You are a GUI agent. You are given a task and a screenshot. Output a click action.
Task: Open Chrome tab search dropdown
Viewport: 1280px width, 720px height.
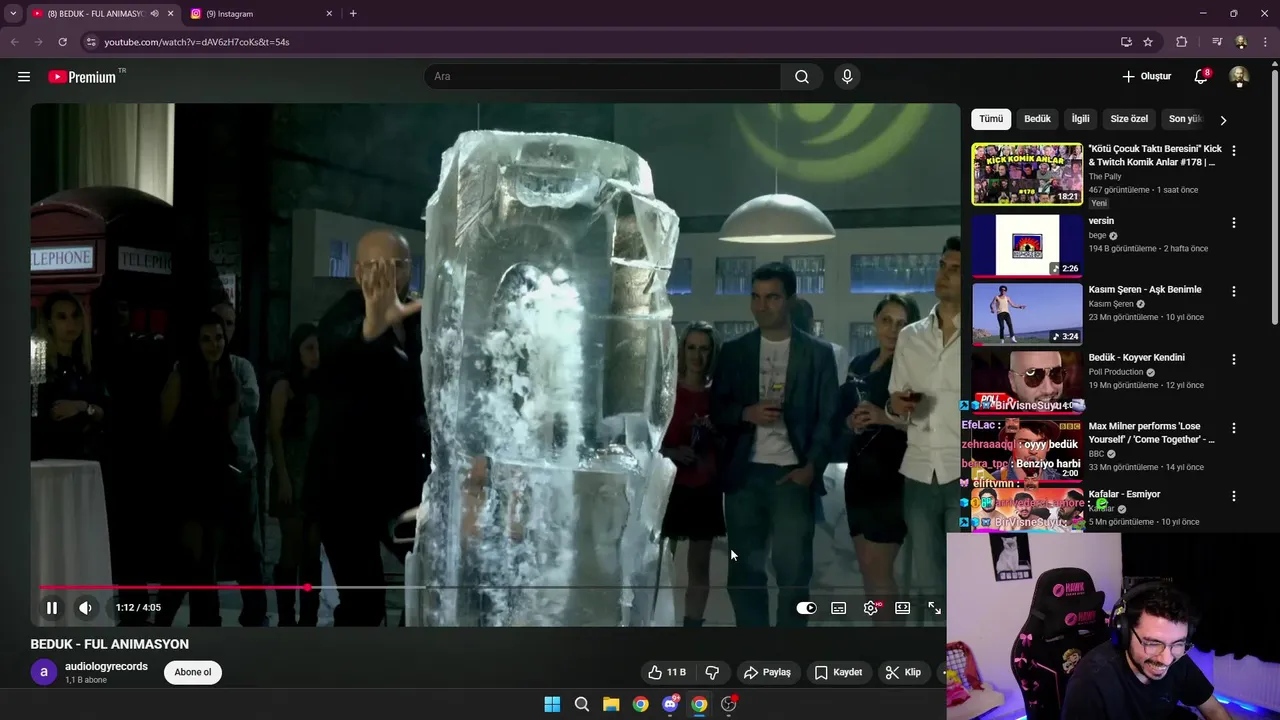tap(13, 14)
